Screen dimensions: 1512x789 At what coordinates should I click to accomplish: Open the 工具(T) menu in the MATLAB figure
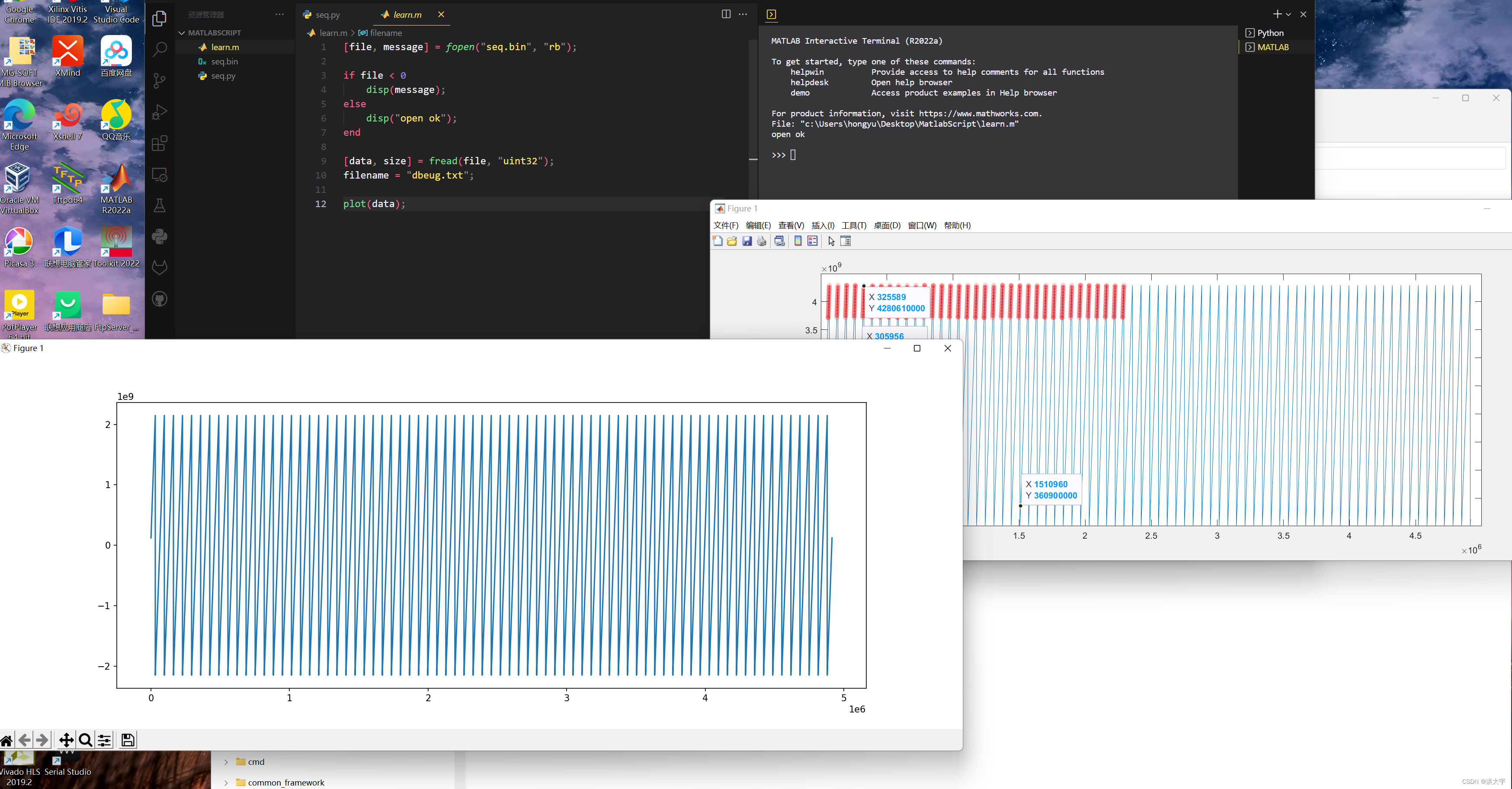(x=853, y=225)
